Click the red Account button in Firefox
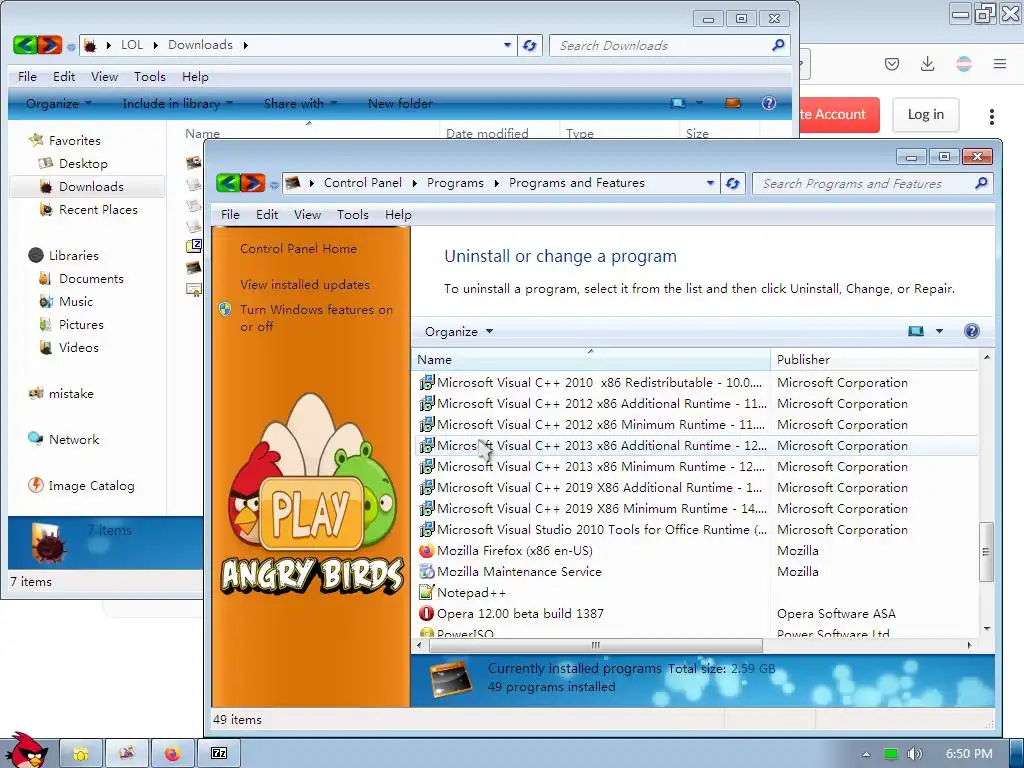1024x768 pixels. 839,114
